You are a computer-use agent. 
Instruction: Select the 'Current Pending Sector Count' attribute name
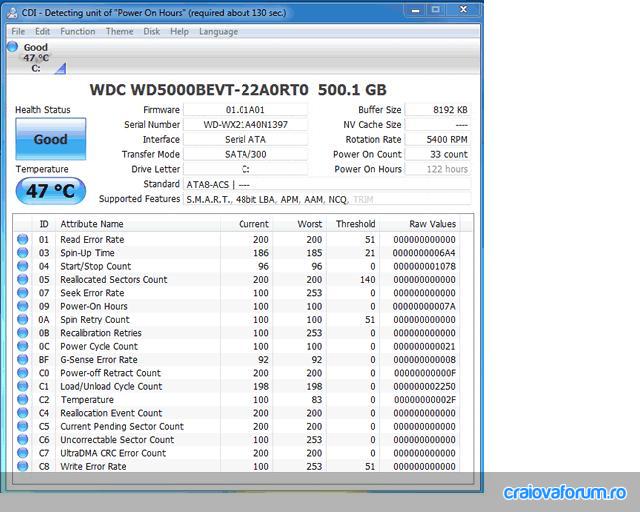(x=122, y=426)
